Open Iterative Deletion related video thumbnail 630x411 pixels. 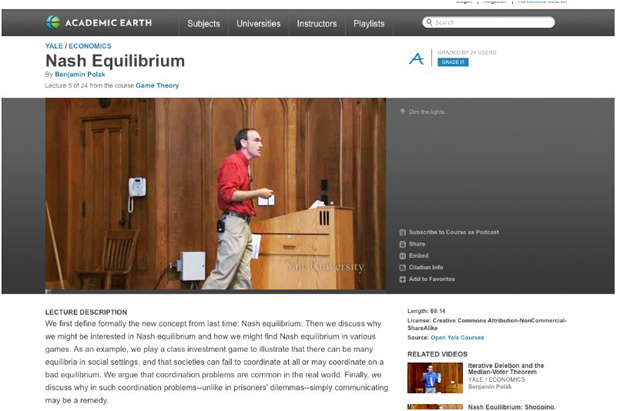(435, 378)
